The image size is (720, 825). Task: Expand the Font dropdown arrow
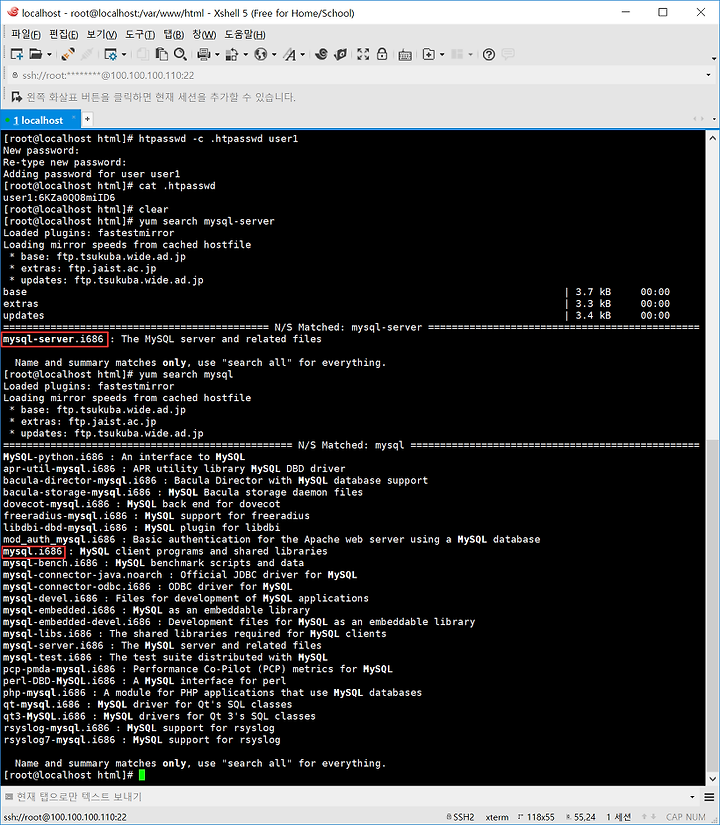(x=303, y=54)
